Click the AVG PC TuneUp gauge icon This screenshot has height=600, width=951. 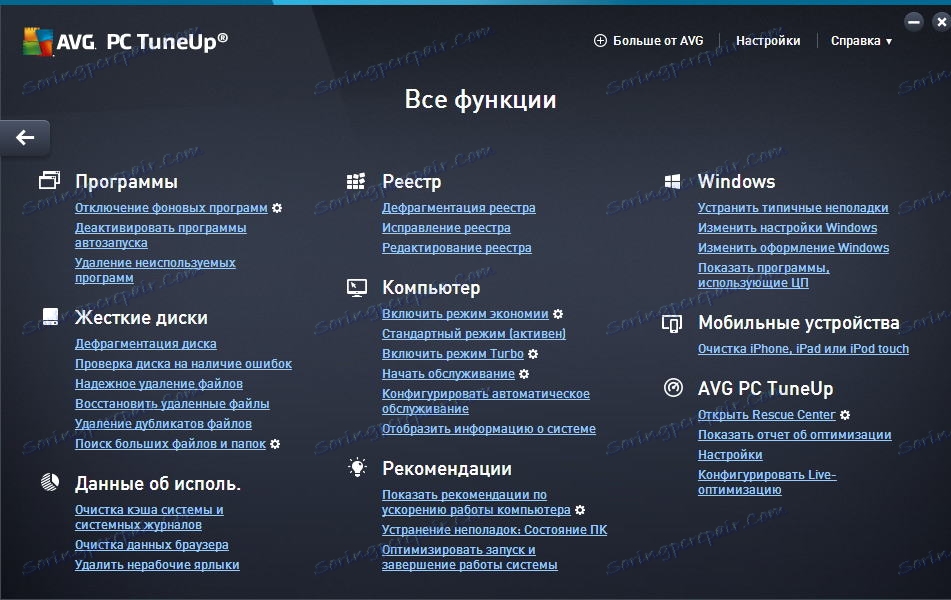(673, 387)
